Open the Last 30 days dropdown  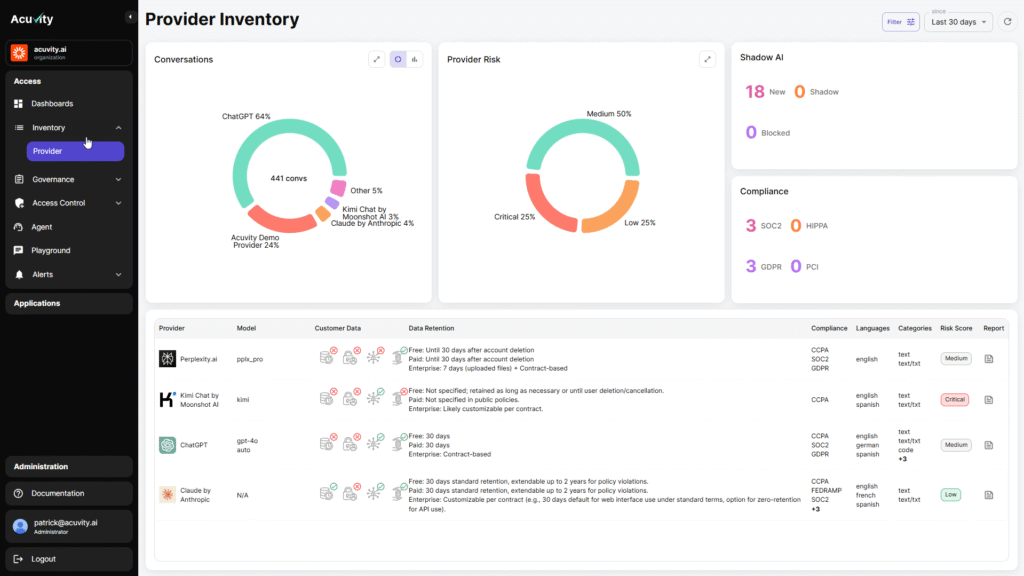[x=958, y=22]
